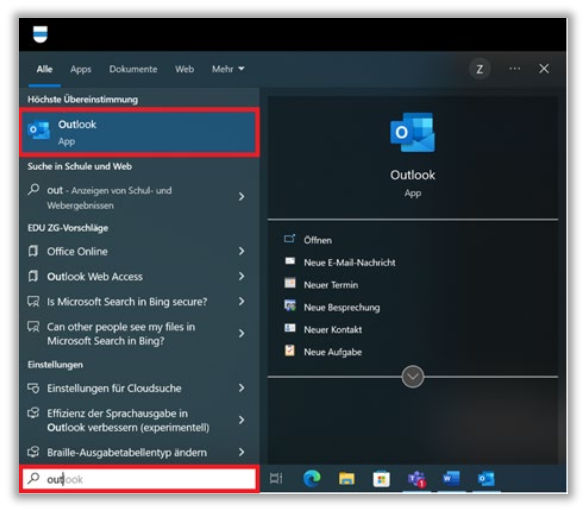The image size is (584, 510).
Task: Choose Neuer Termin action
Action: (x=331, y=285)
